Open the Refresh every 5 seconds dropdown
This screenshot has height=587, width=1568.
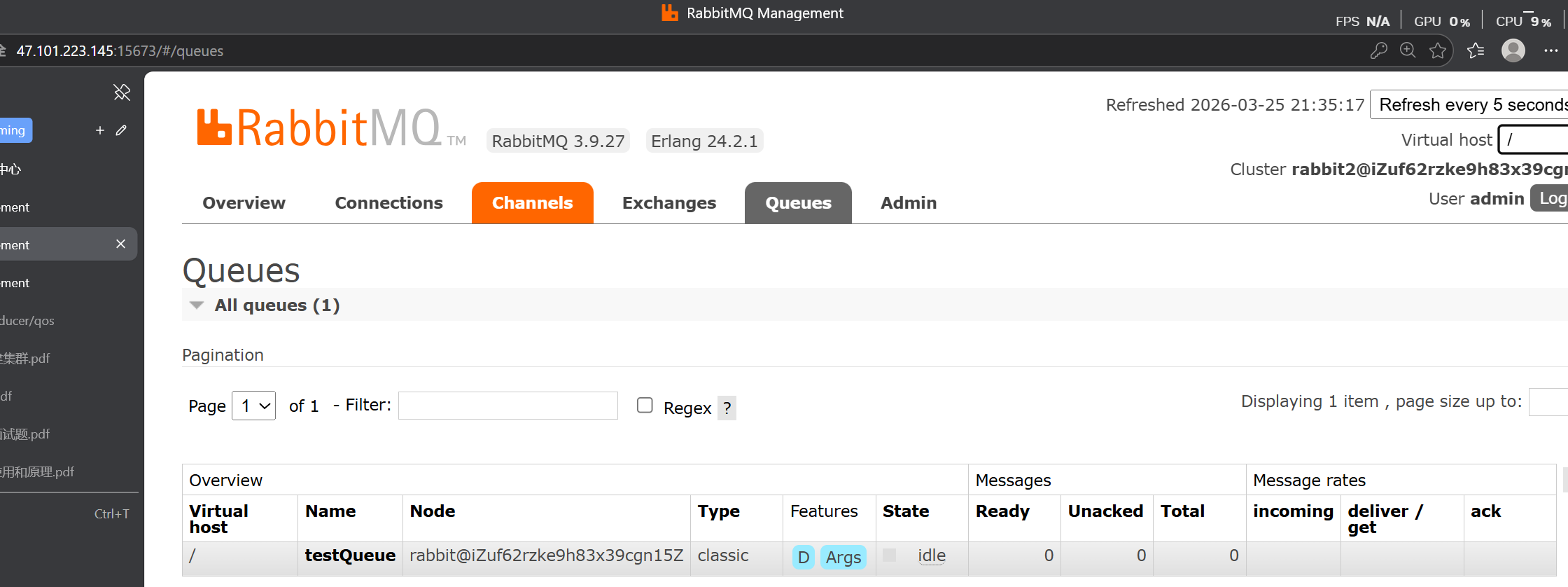click(x=1469, y=105)
